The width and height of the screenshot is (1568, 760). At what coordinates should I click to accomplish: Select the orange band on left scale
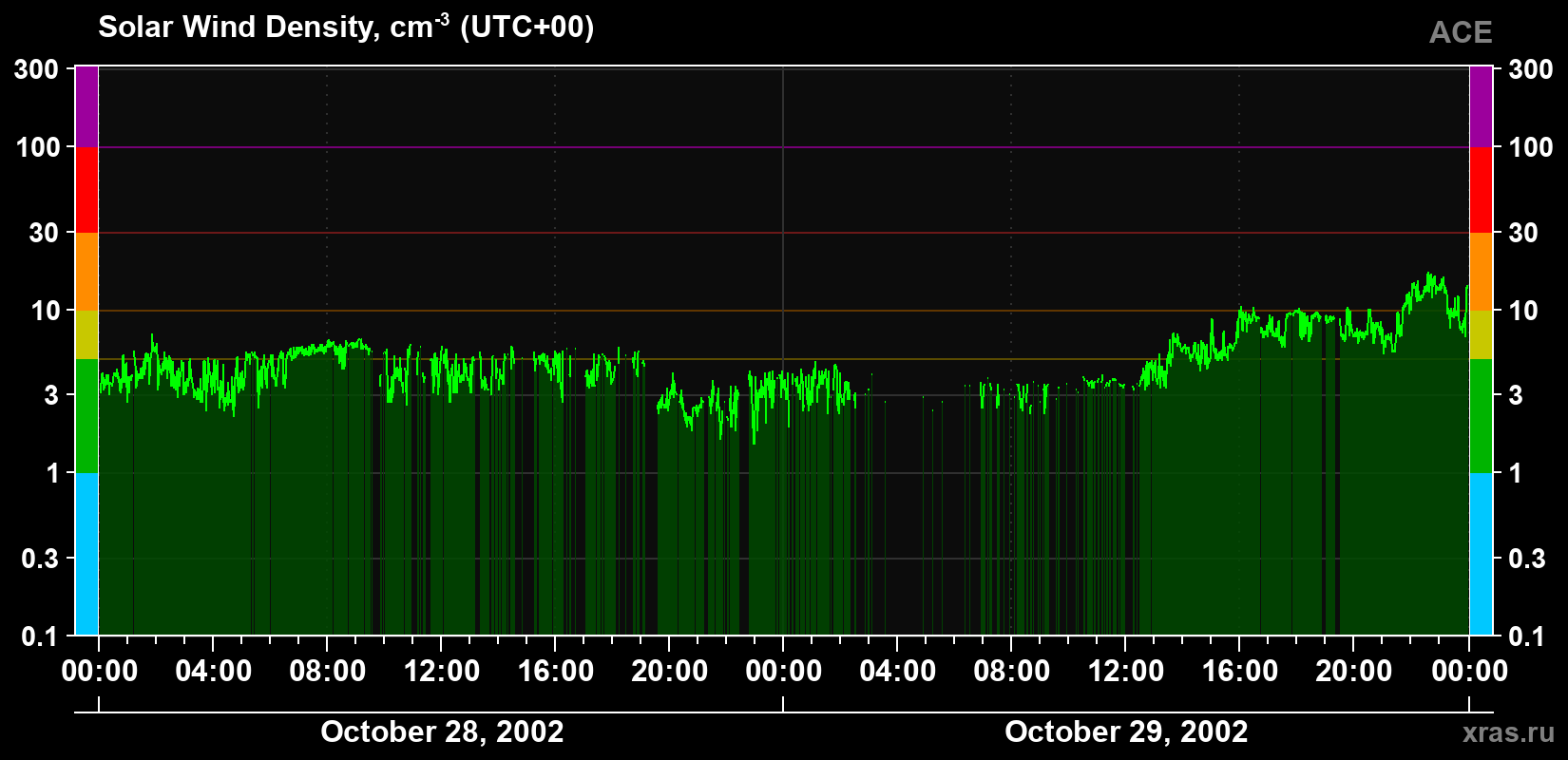point(86,272)
